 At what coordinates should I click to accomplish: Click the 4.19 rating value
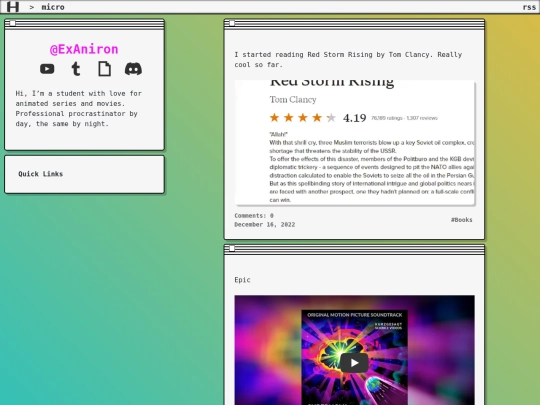[x=354, y=118]
